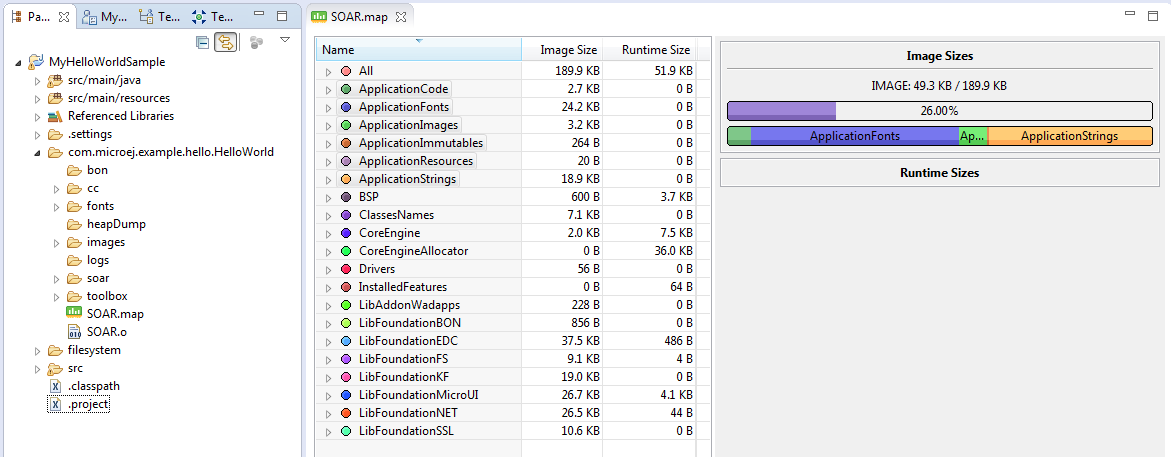This screenshot has width=1171, height=457.
Task: Open the Package Explorer view menu arrow
Action: click(285, 41)
